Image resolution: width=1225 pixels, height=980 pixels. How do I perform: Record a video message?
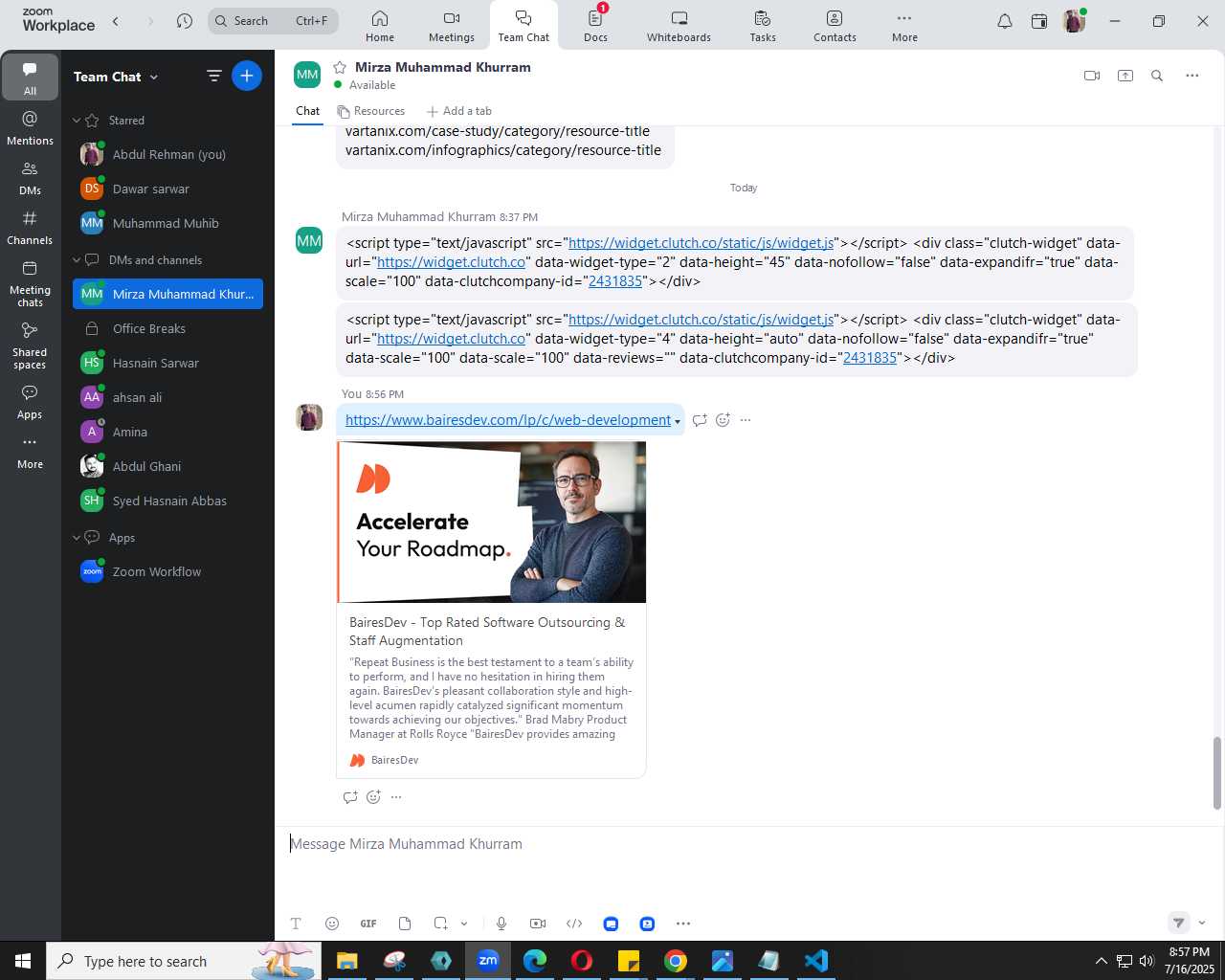[538, 924]
